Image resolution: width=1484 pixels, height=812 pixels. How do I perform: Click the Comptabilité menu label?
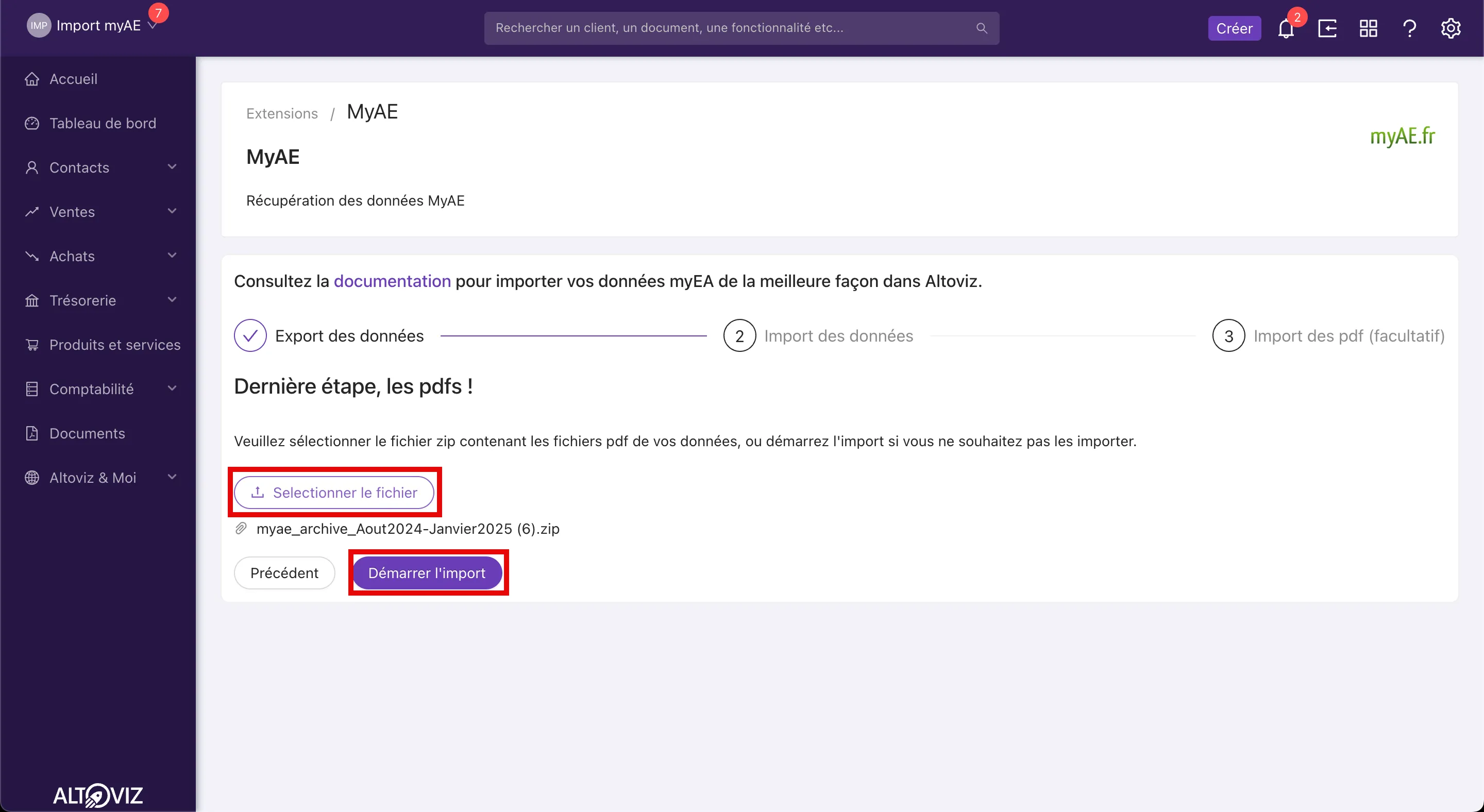(x=92, y=390)
